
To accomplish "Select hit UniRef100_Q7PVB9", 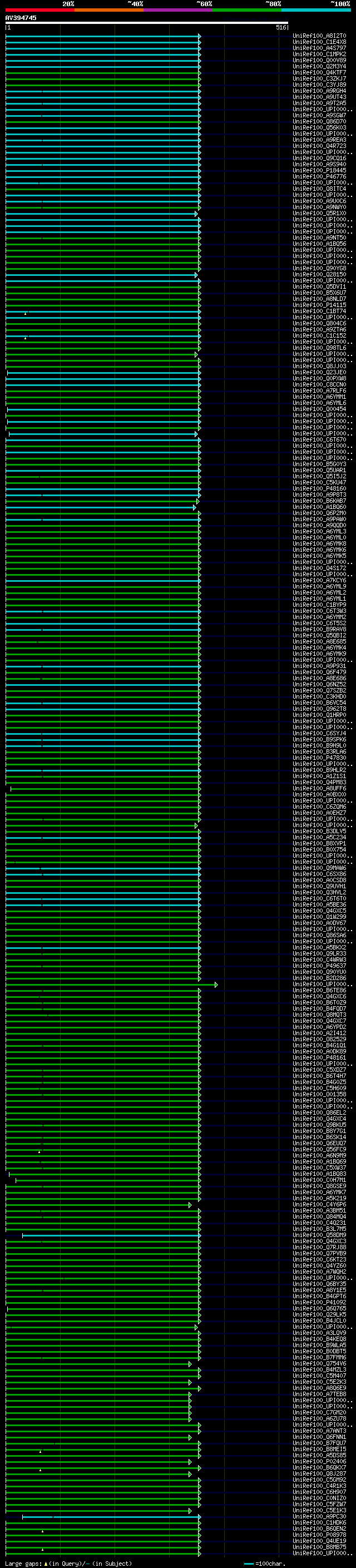I will (319, 1253).
